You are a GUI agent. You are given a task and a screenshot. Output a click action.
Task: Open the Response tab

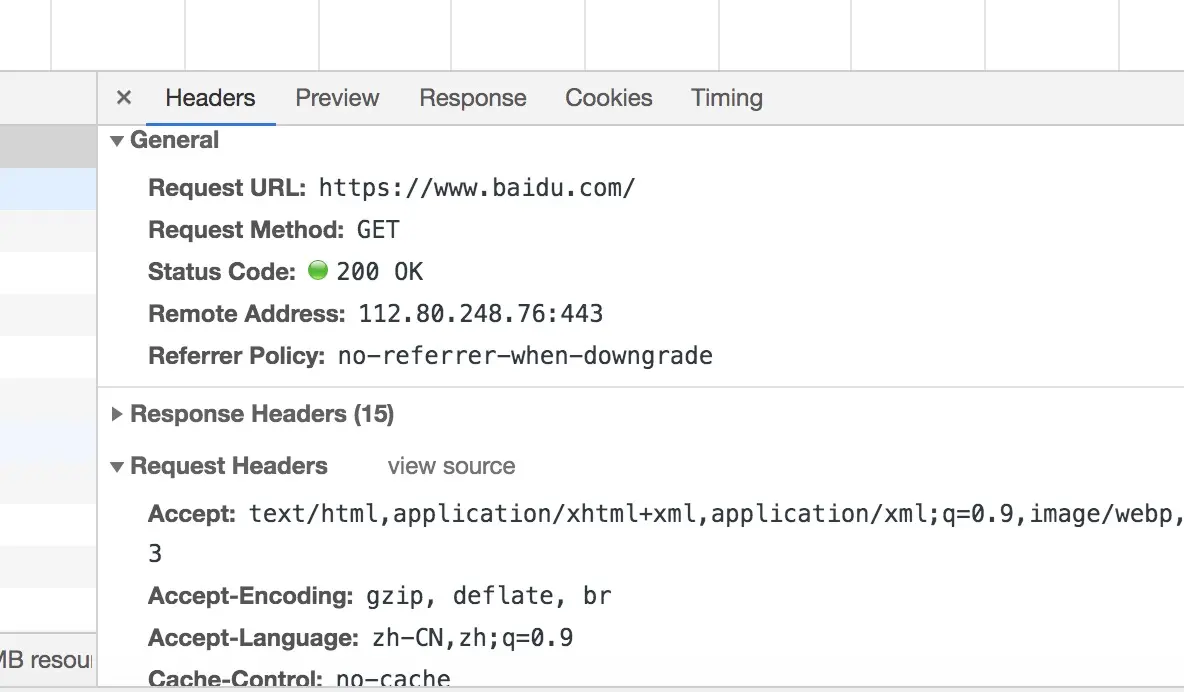coord(472,98)
